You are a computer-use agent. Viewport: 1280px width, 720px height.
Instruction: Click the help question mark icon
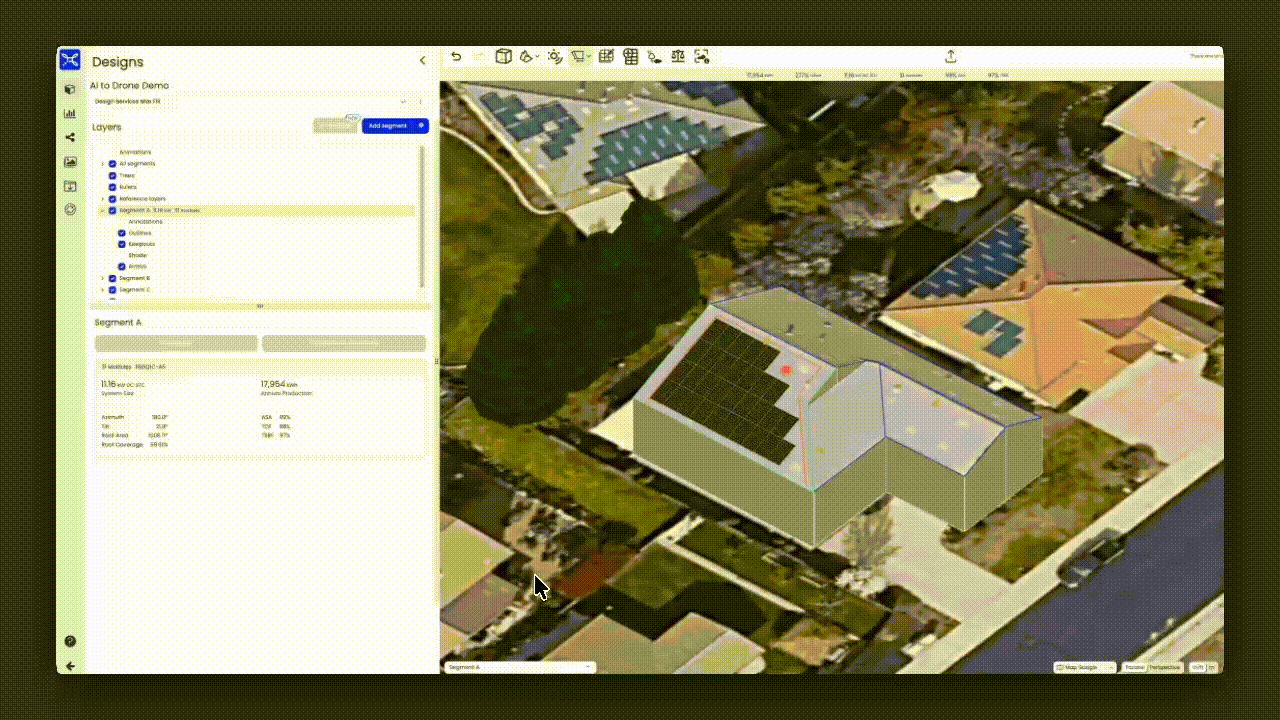70,641
